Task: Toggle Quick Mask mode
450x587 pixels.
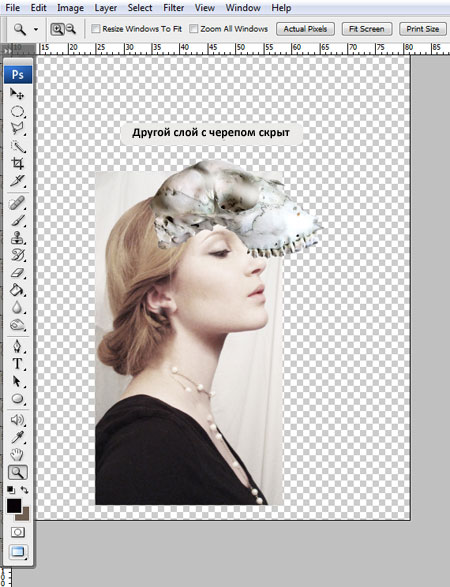Action: [18, 532]
